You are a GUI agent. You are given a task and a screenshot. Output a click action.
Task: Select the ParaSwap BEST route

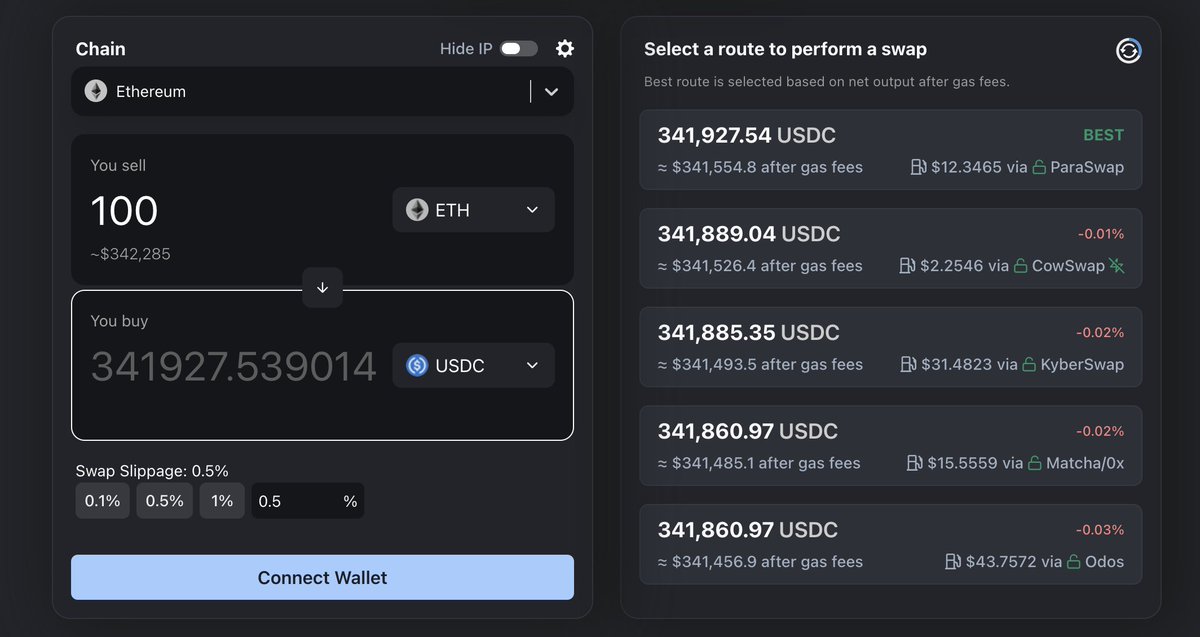click(x=890, y=150)
